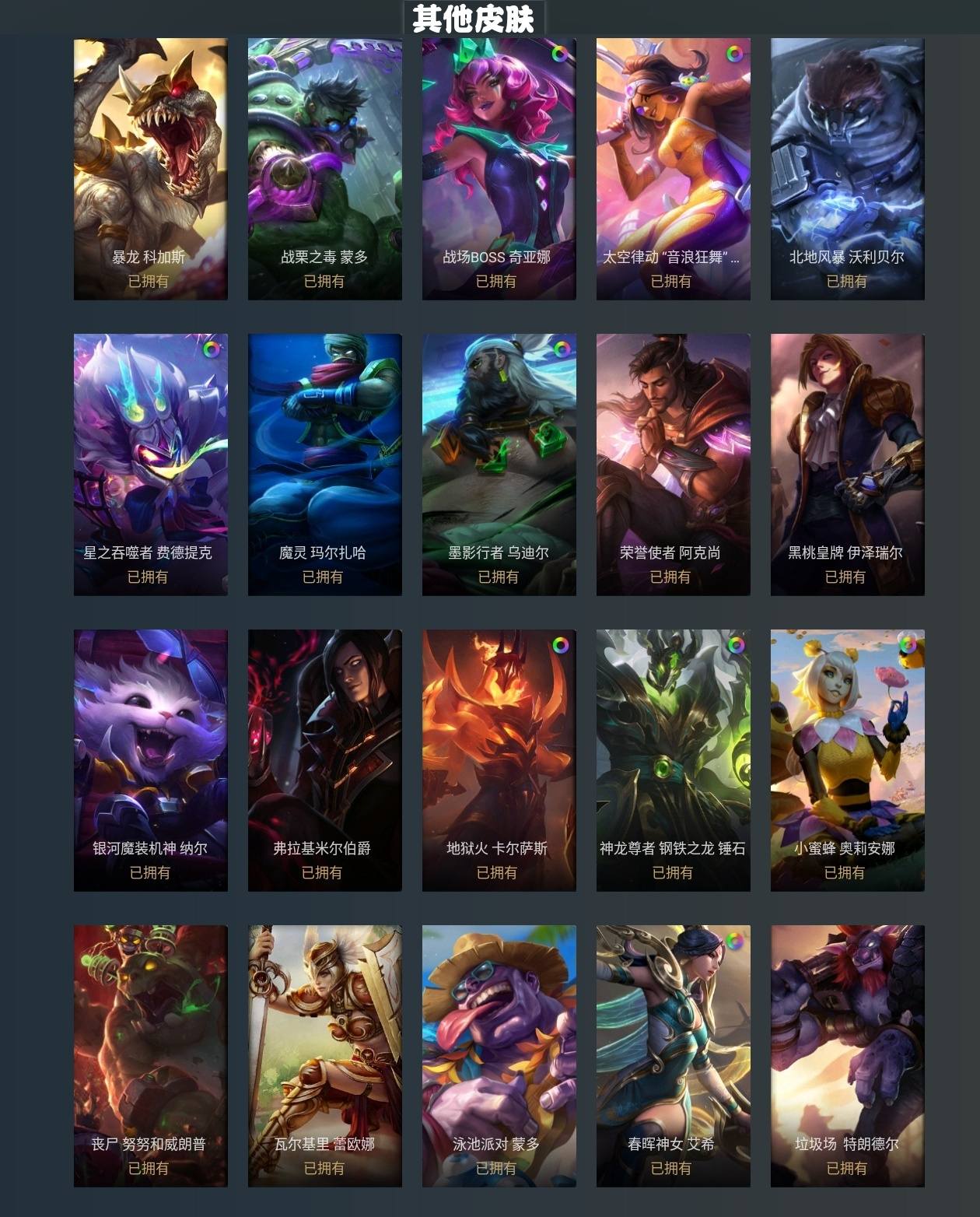Click chroma wheel on 春晖神女 艾希 card
The image size is (980, 1217).
click(x=734, y=941)
